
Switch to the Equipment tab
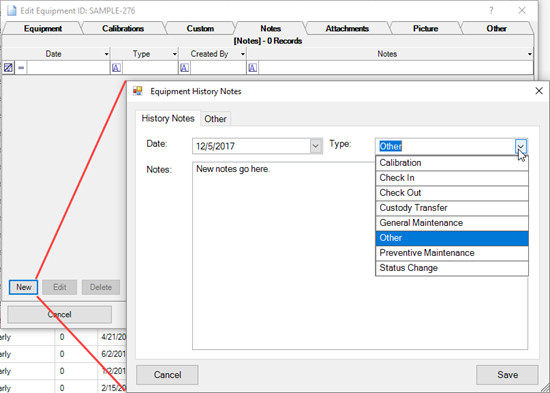[43, 28]
